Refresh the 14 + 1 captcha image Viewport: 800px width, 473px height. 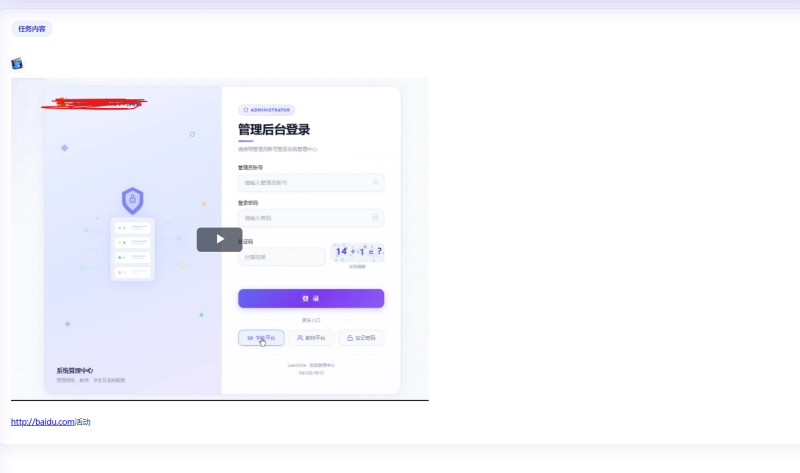(x=358, y=252)
